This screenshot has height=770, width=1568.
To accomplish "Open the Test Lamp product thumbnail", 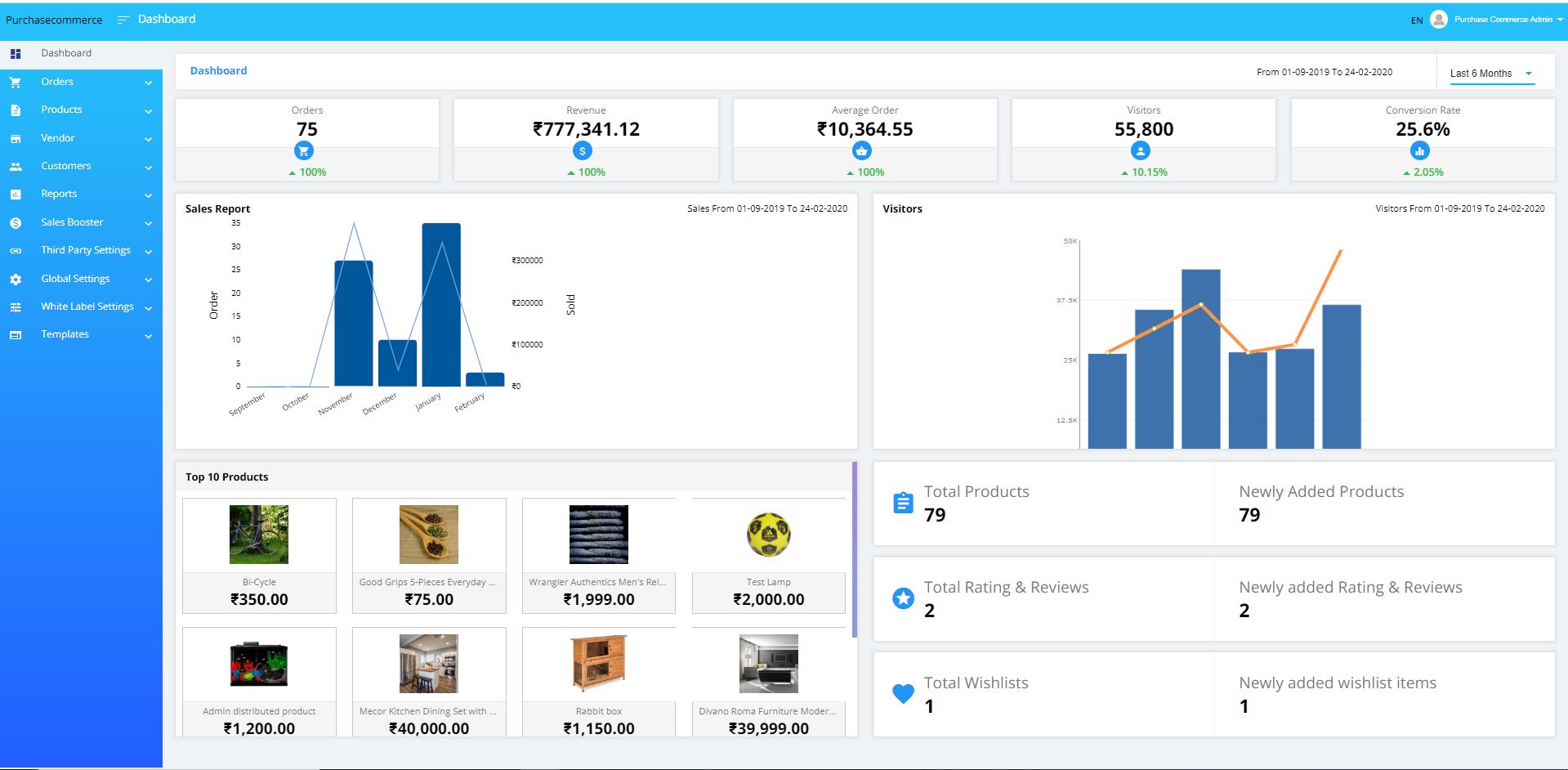I will pyautogui.click(x=769, y=535).
